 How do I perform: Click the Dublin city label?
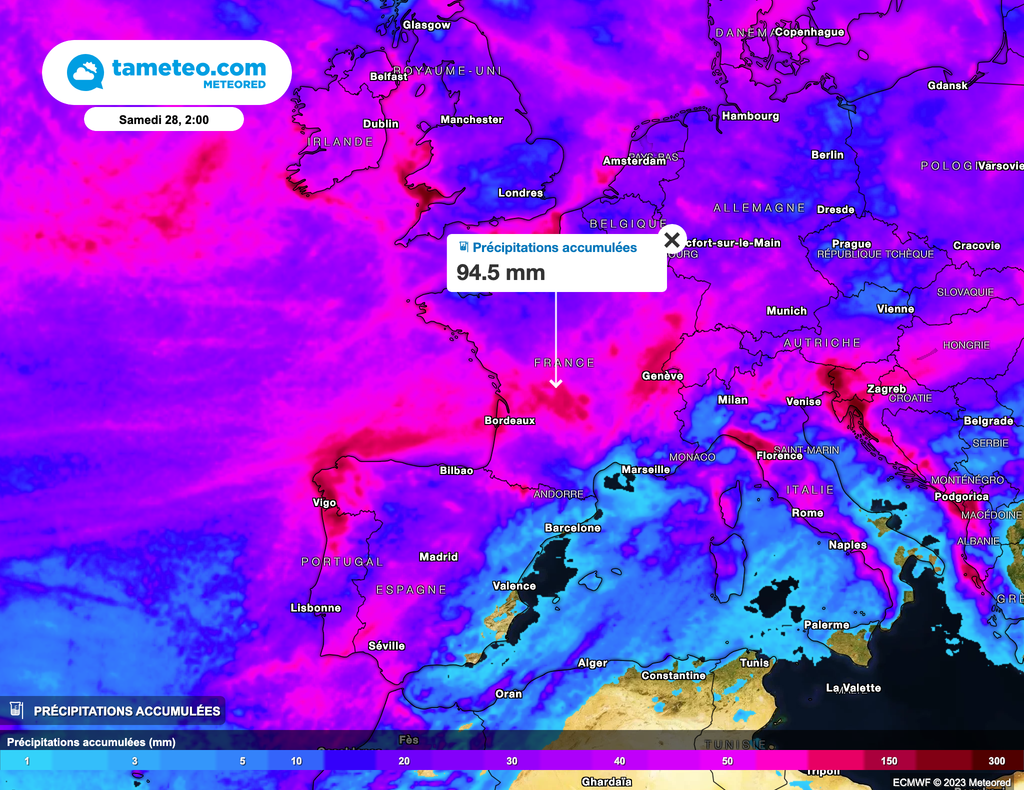pos(380,124)
